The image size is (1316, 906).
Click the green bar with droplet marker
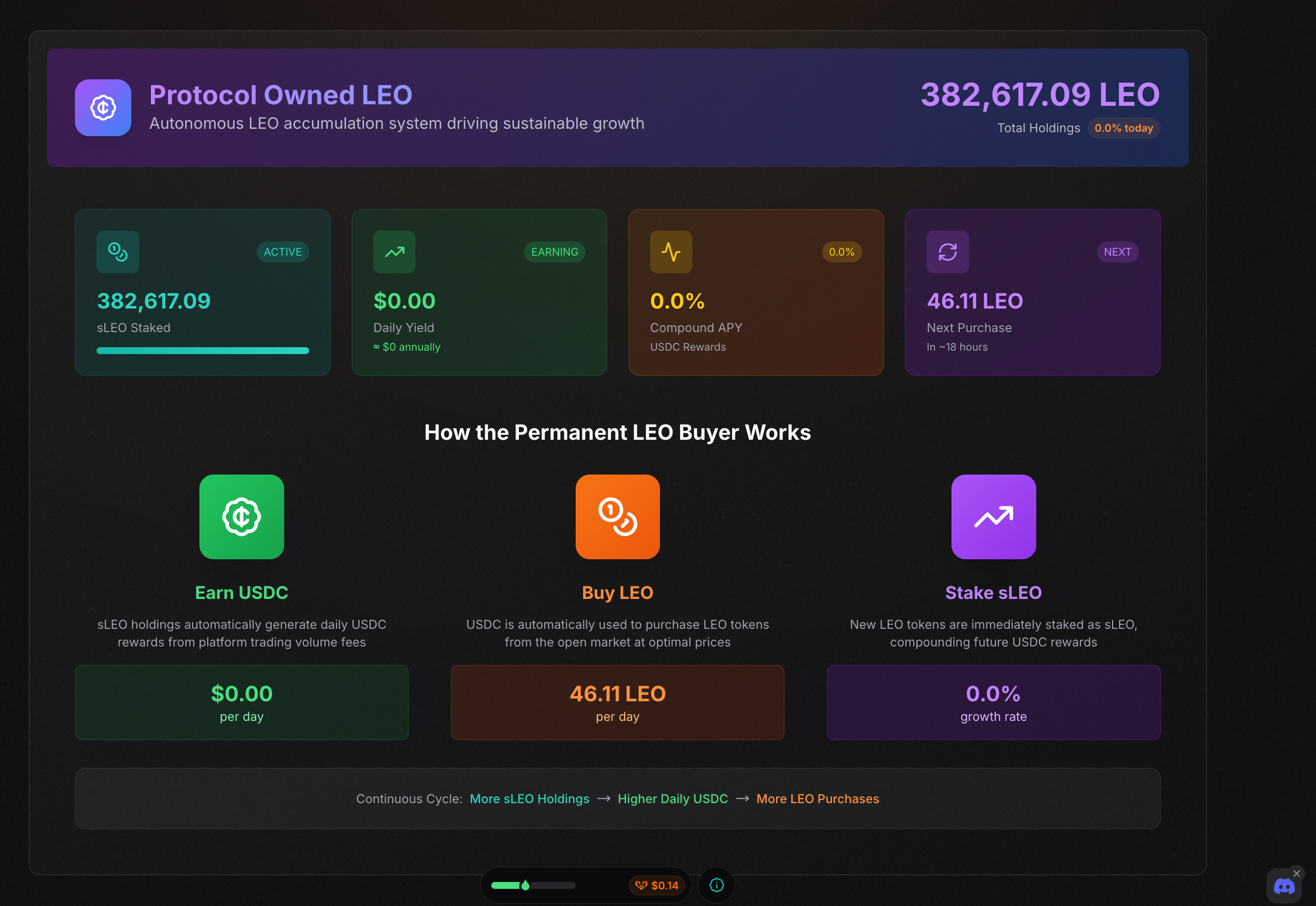(x=532, y=885)
